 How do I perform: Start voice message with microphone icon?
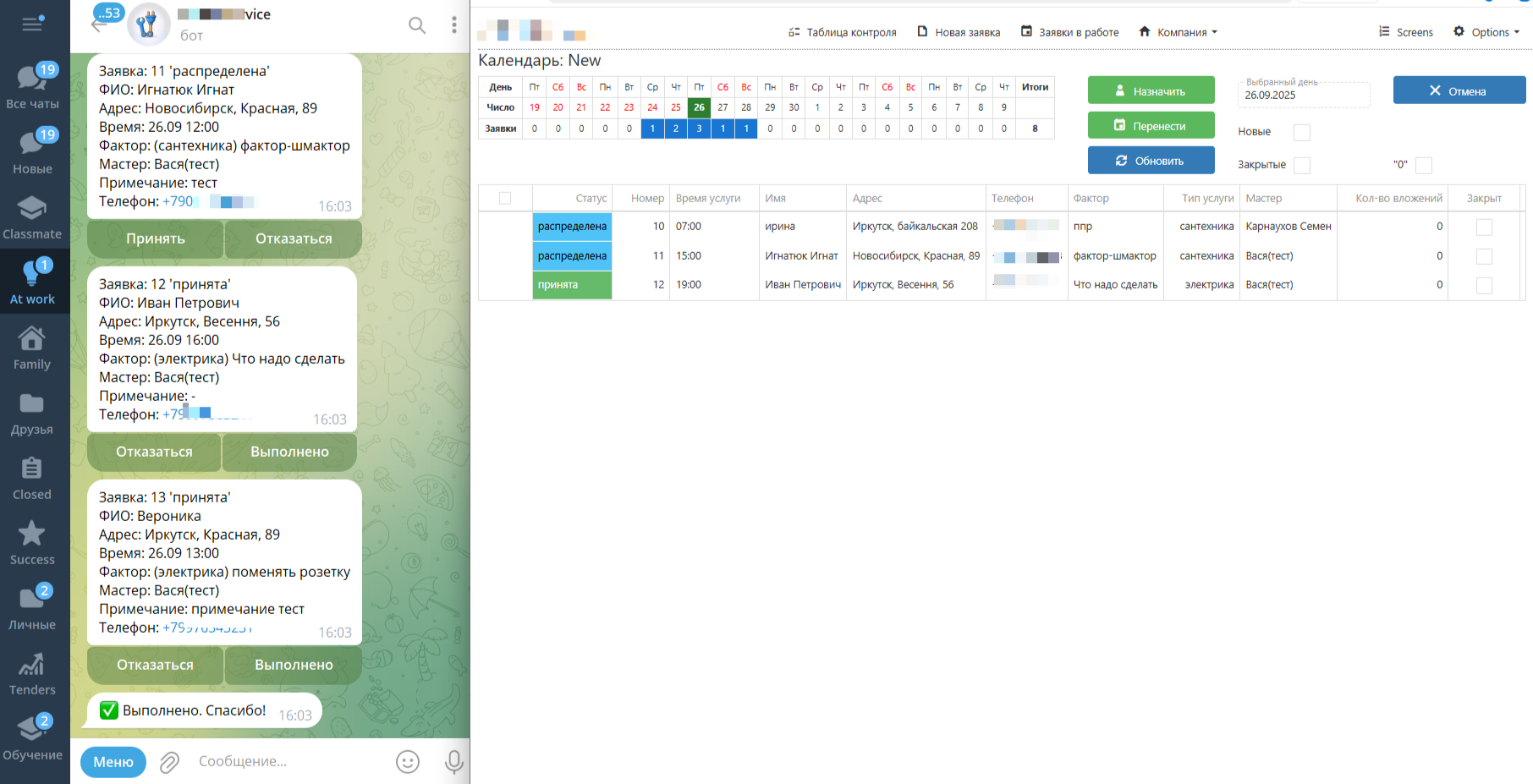454,762
